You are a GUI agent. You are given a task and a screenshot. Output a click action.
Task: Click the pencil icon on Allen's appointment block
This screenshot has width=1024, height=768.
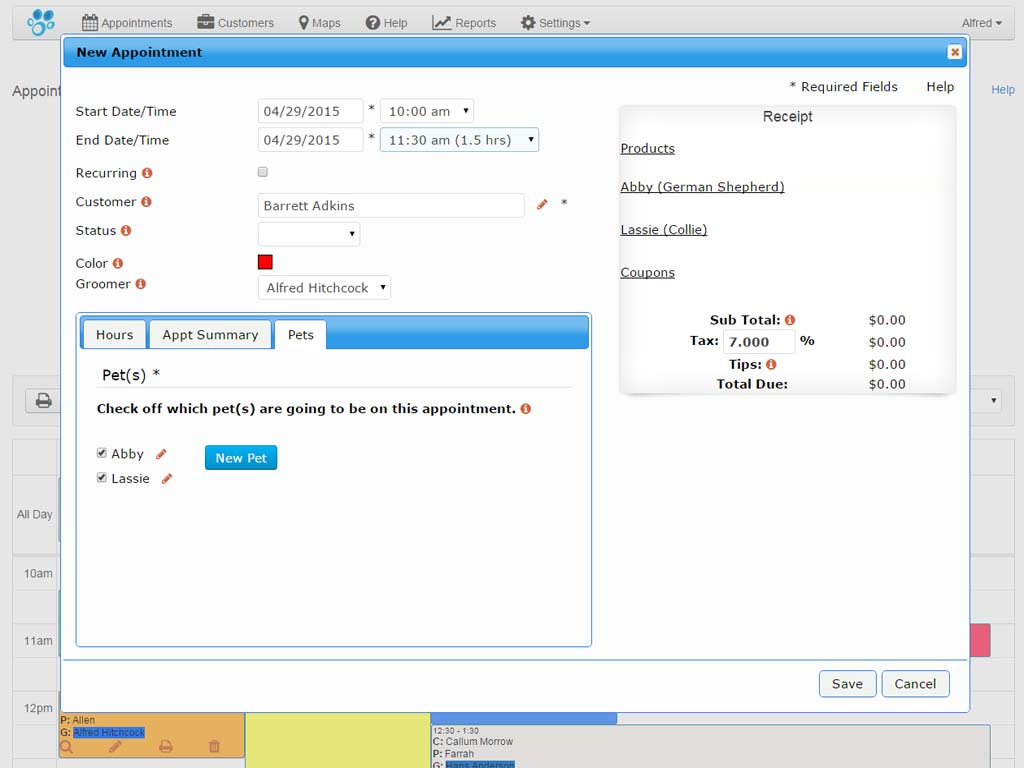click(115, 746)
